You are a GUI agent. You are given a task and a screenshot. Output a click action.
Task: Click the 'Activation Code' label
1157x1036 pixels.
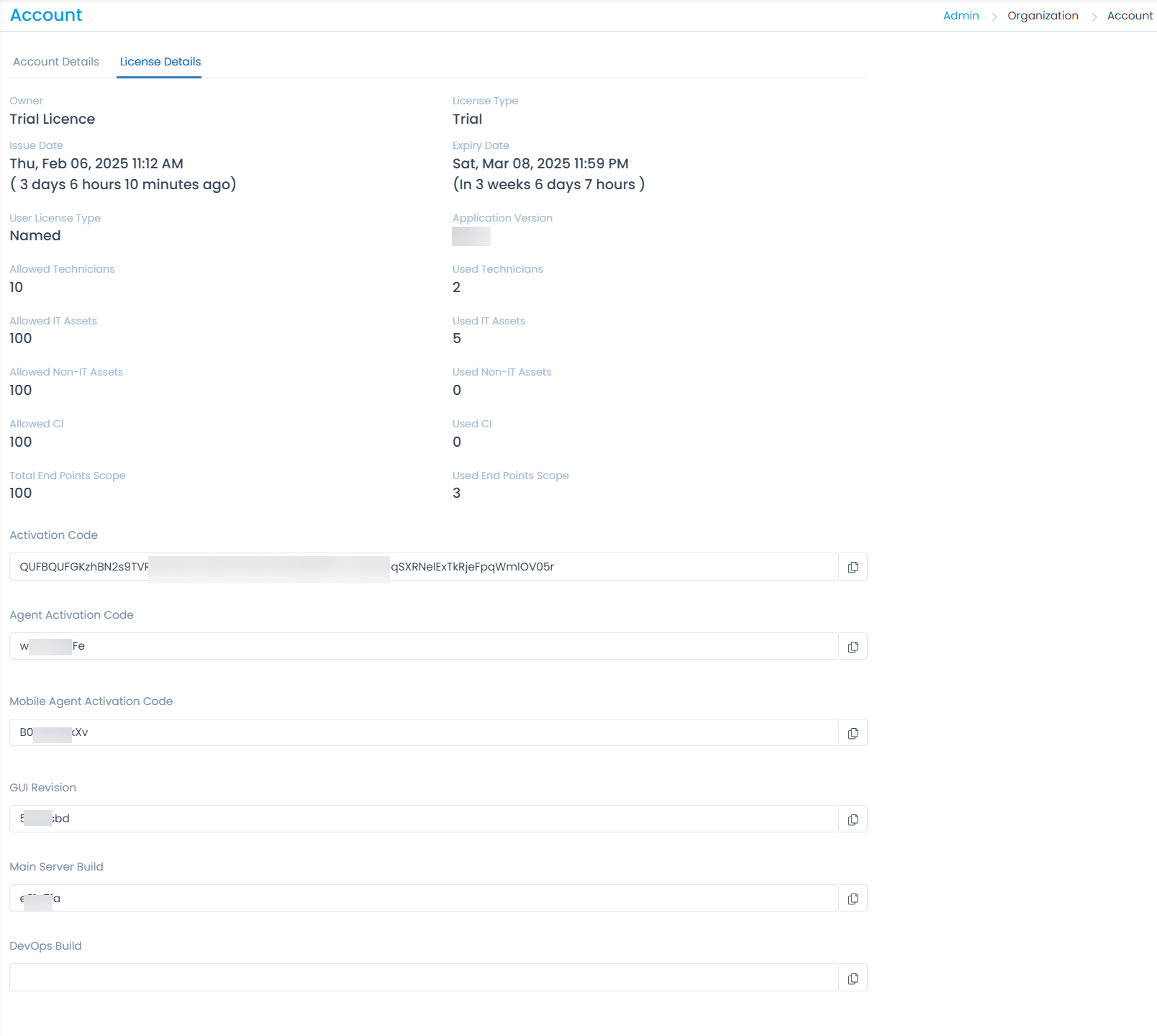[54, 535]
